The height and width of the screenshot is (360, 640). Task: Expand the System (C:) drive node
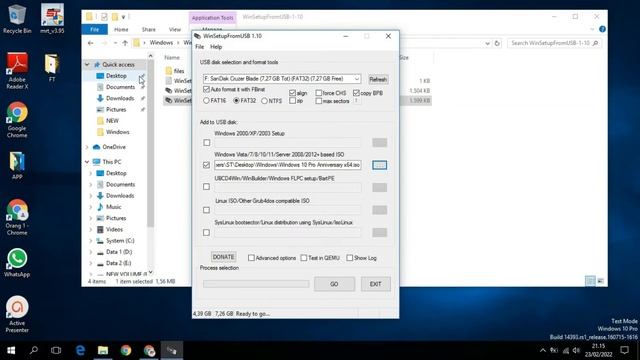91,241
